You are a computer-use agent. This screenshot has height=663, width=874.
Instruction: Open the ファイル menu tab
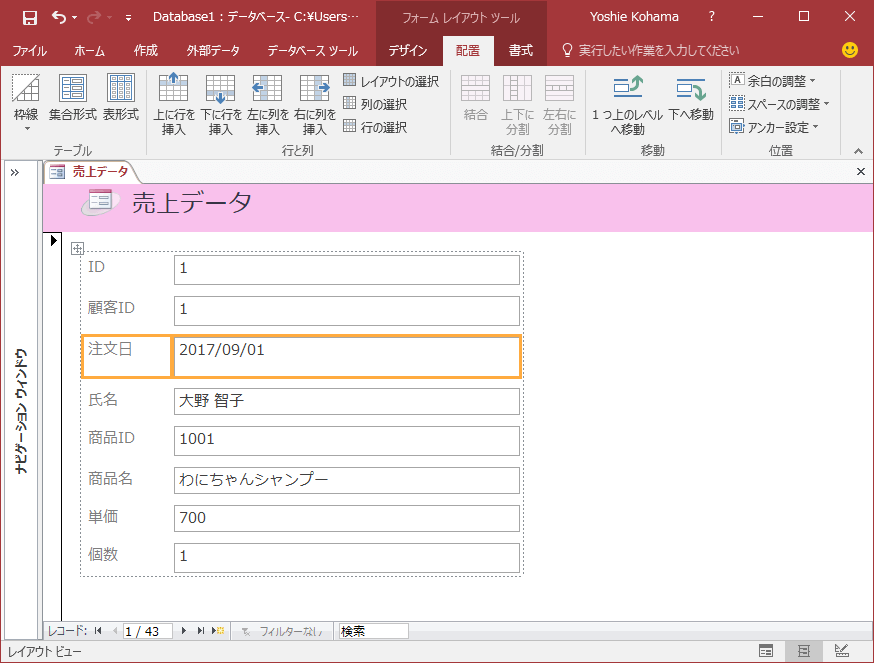pyautogui.click(x=30, y=51)
